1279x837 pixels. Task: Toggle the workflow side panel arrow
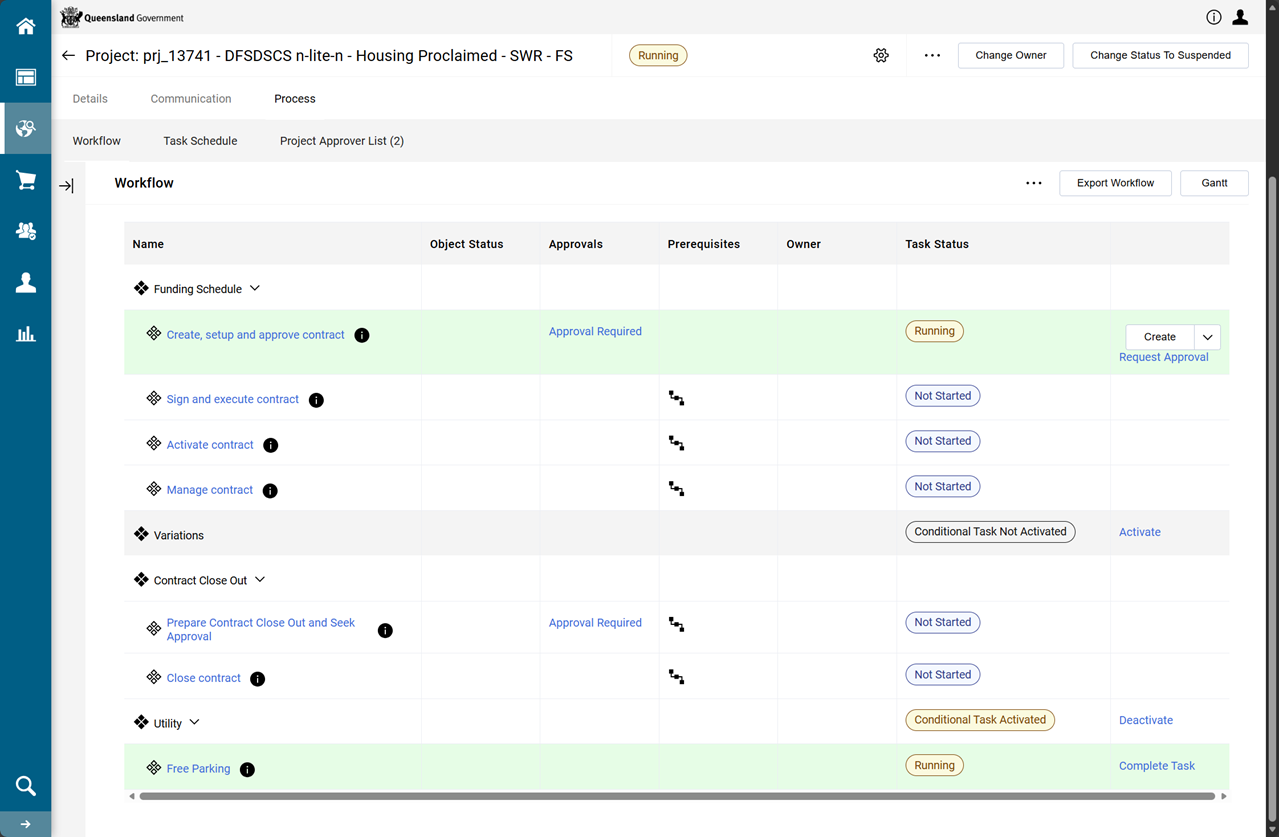tap(66, 186)
